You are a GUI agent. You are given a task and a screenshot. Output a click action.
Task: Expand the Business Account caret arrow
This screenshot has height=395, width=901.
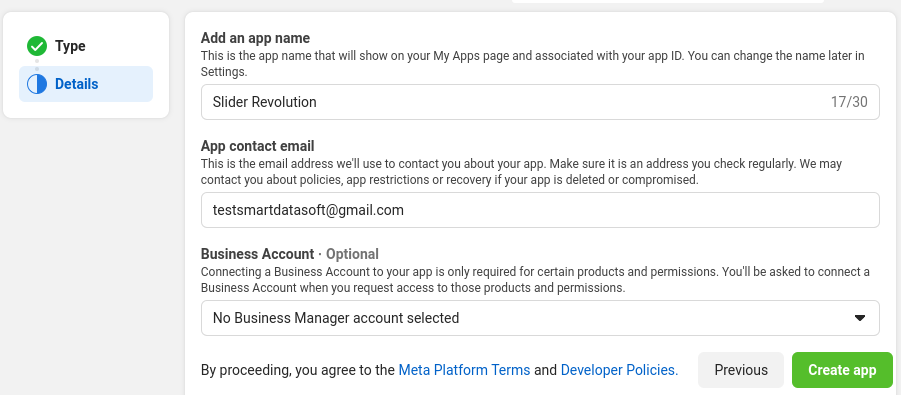(x=860, y=318)
